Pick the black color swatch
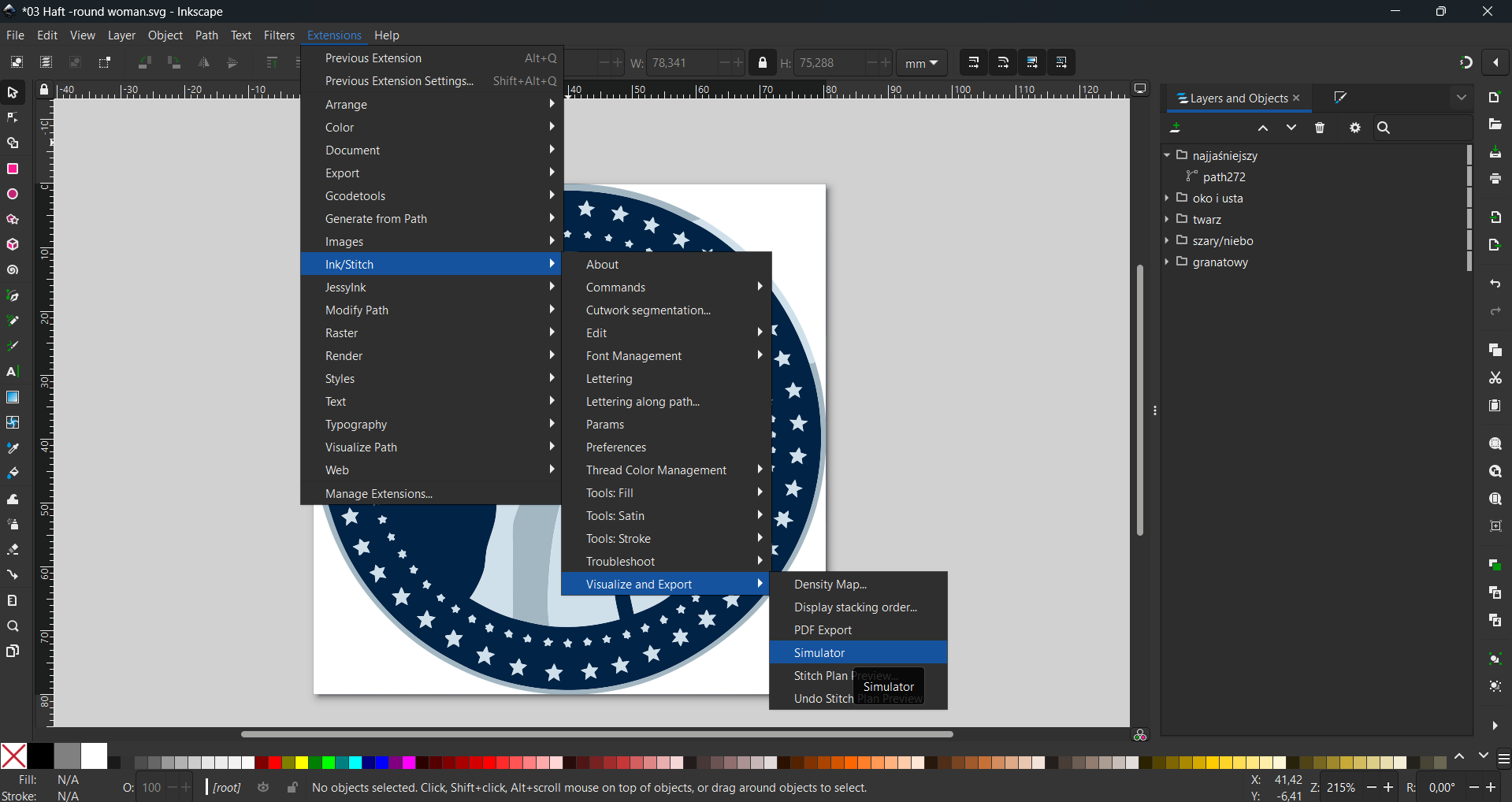This screenshot has width=1512, height=802. (x=40, y=756)
